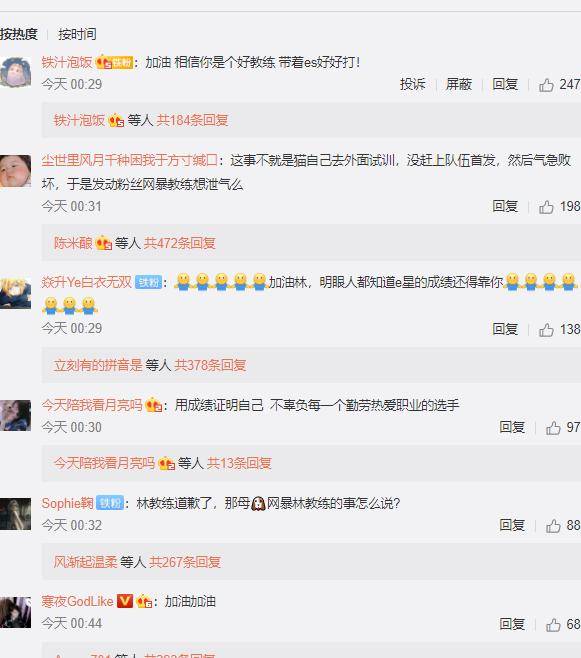Reply to Sophie鞠's comment
The height and width of the screenshot is (658, 581).
[512, 525]
